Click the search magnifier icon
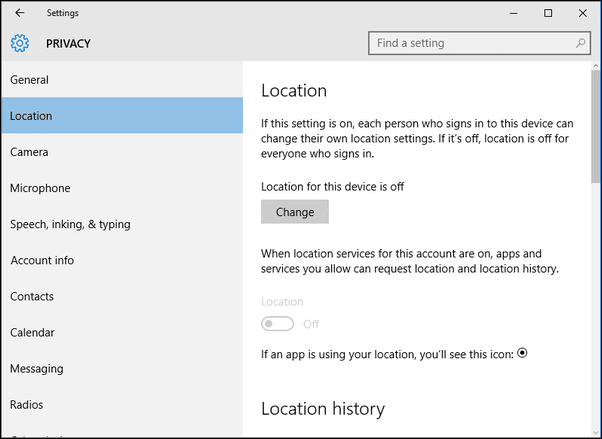This screenshot has height=439, width=602. pyautogui.click(x=580, y=43)
